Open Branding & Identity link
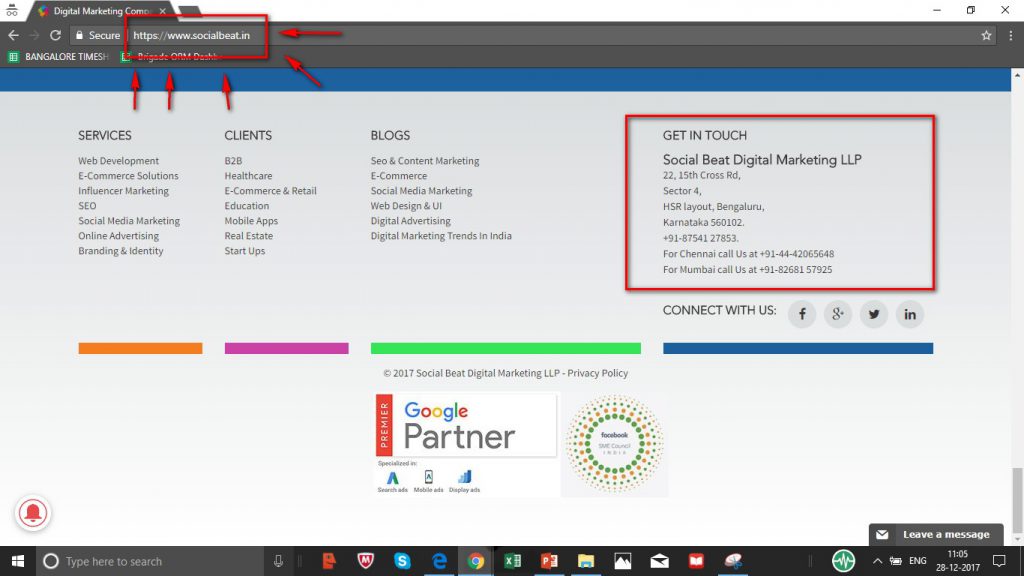This screenshot has height=576, width=1024. 121,251
